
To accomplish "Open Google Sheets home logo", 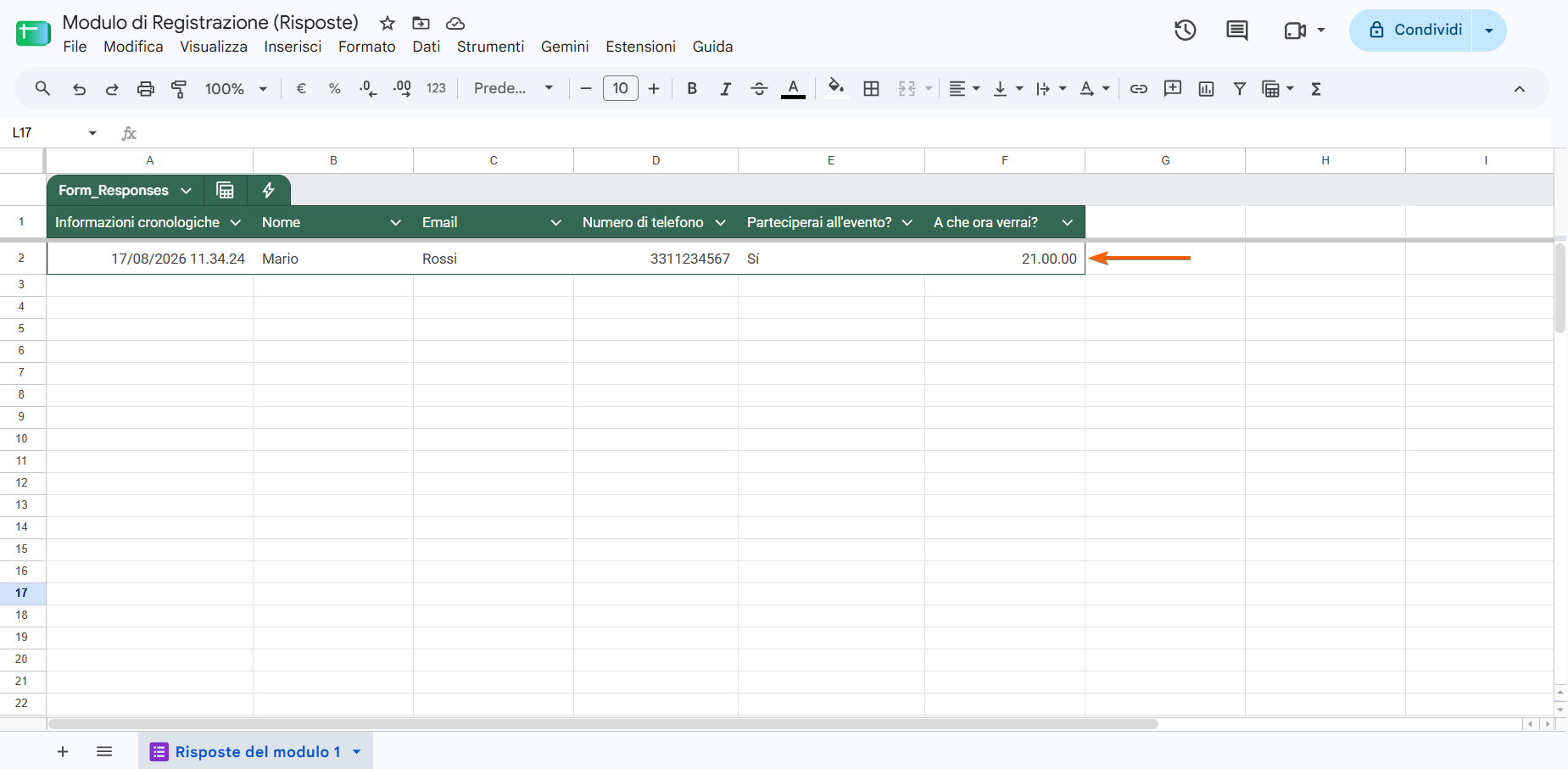I will point(33,33).
